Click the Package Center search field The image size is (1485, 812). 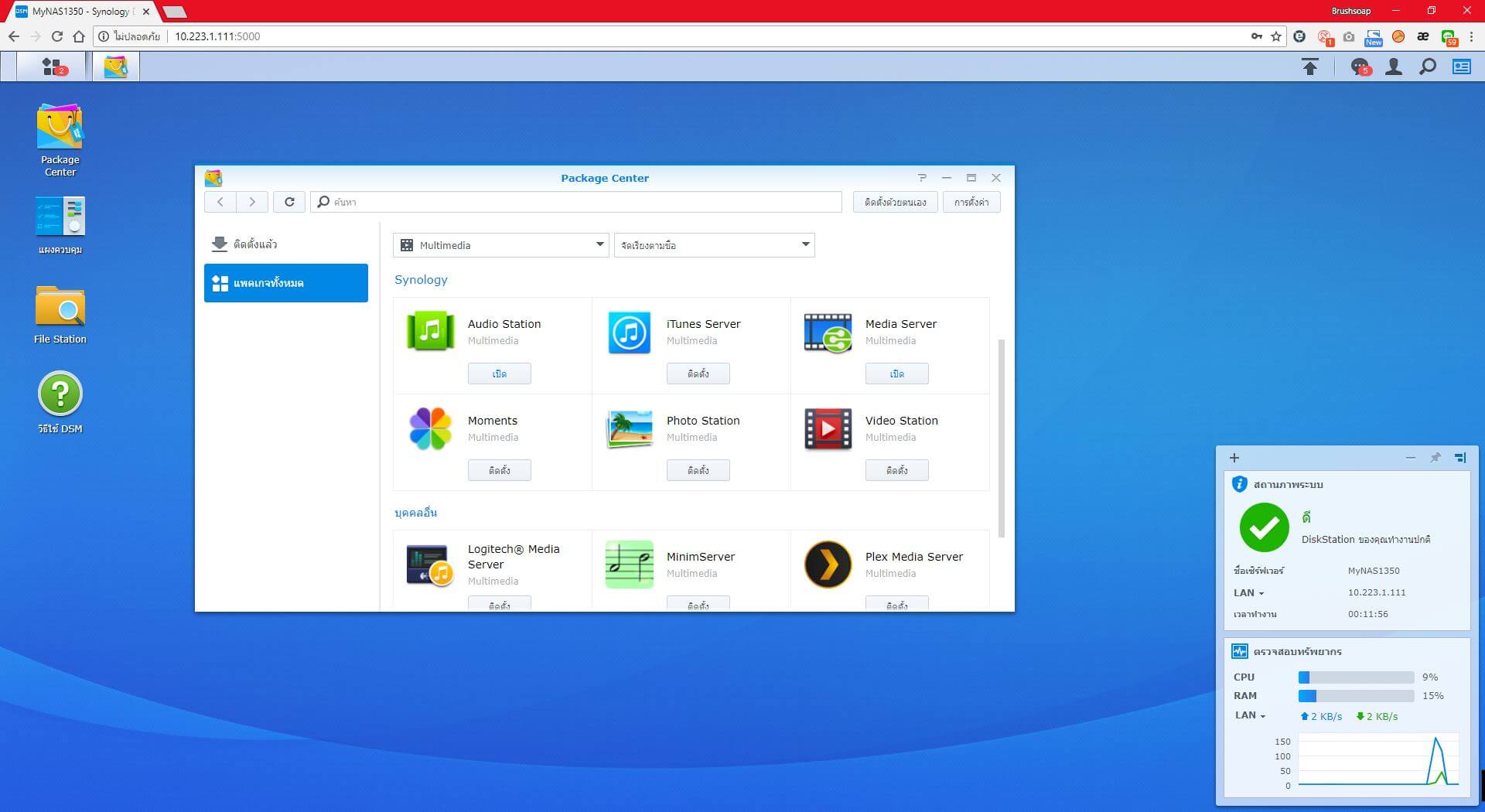click(576, 202)
